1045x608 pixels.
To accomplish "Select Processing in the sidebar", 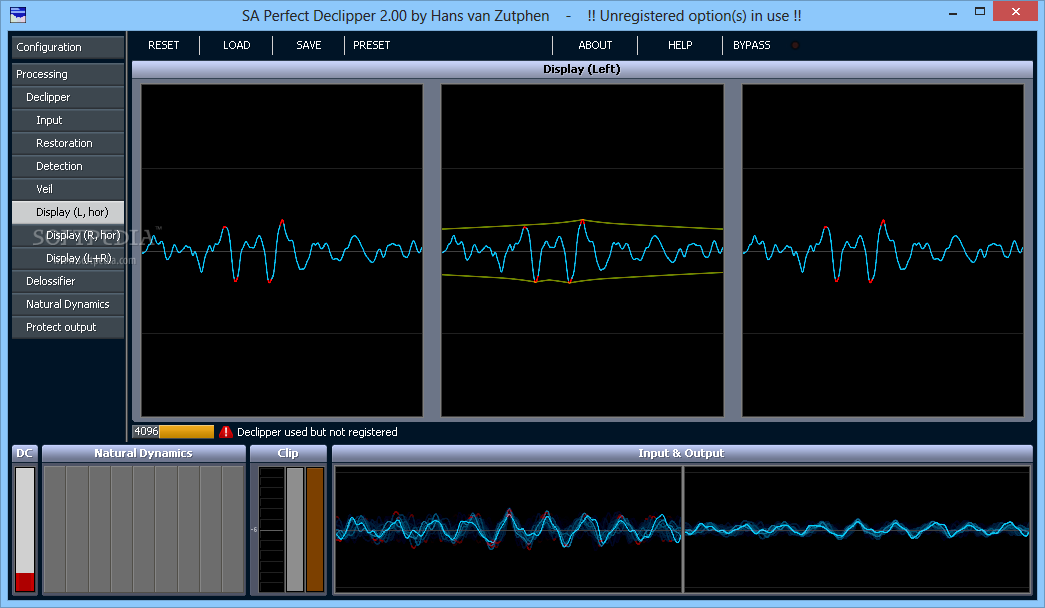I will (68, 74).
